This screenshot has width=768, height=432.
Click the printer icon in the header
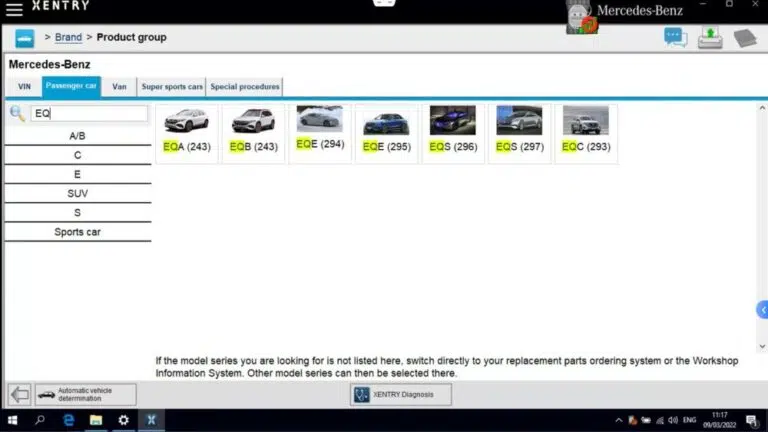pyautogui.click(x=710, y=38)
